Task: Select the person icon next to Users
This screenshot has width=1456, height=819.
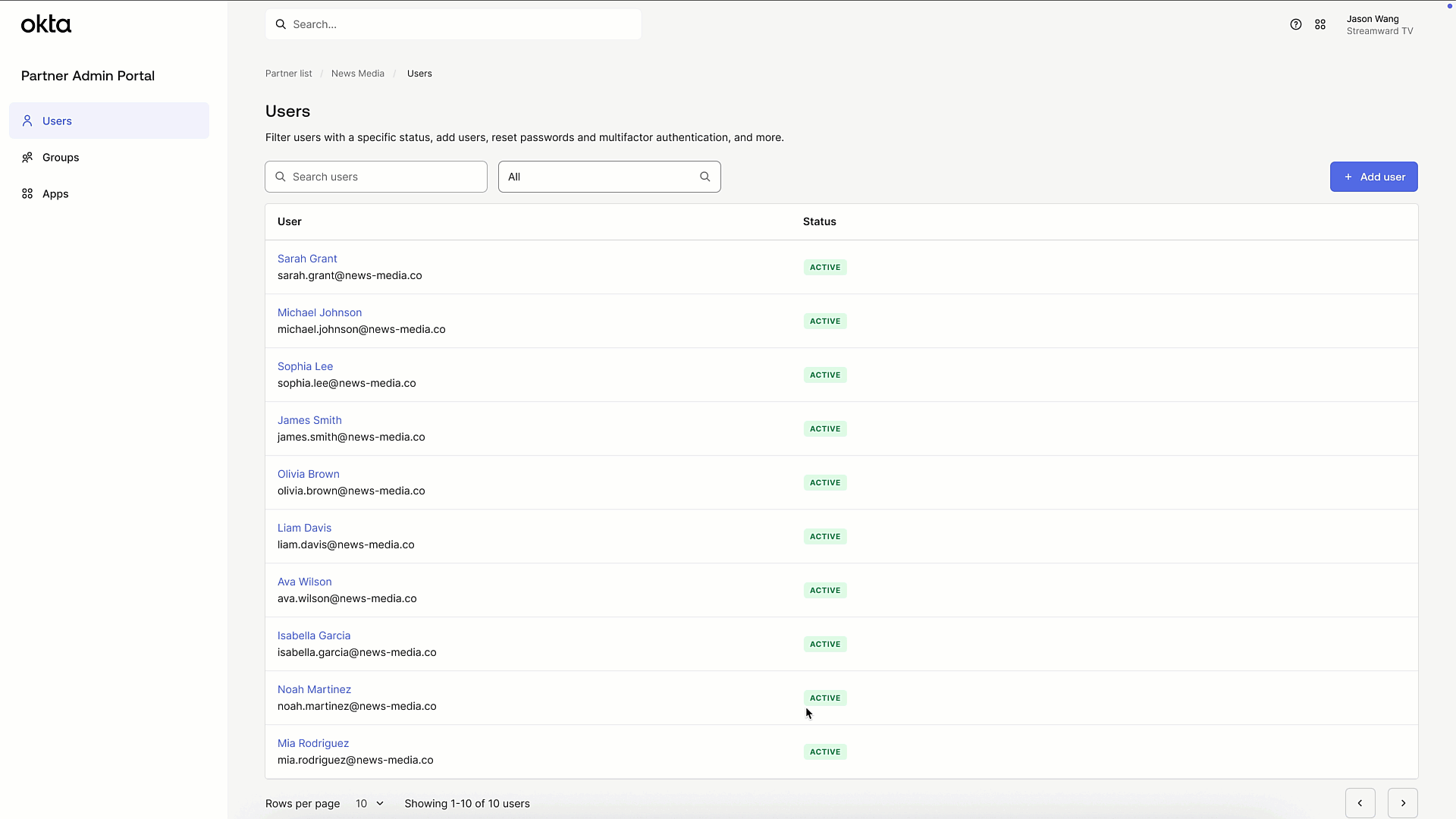Action: tap(27, 121)
